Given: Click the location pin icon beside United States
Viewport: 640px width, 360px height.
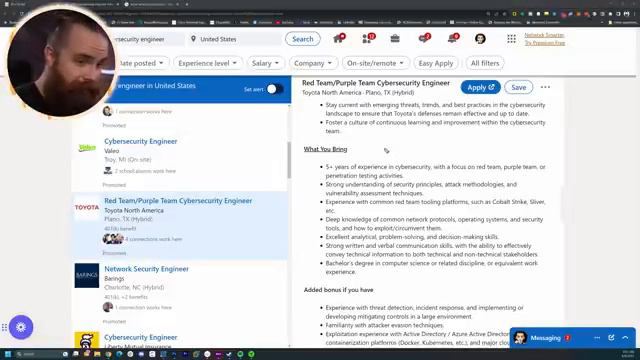Looking at the screenshot, I should coord(193,39).
